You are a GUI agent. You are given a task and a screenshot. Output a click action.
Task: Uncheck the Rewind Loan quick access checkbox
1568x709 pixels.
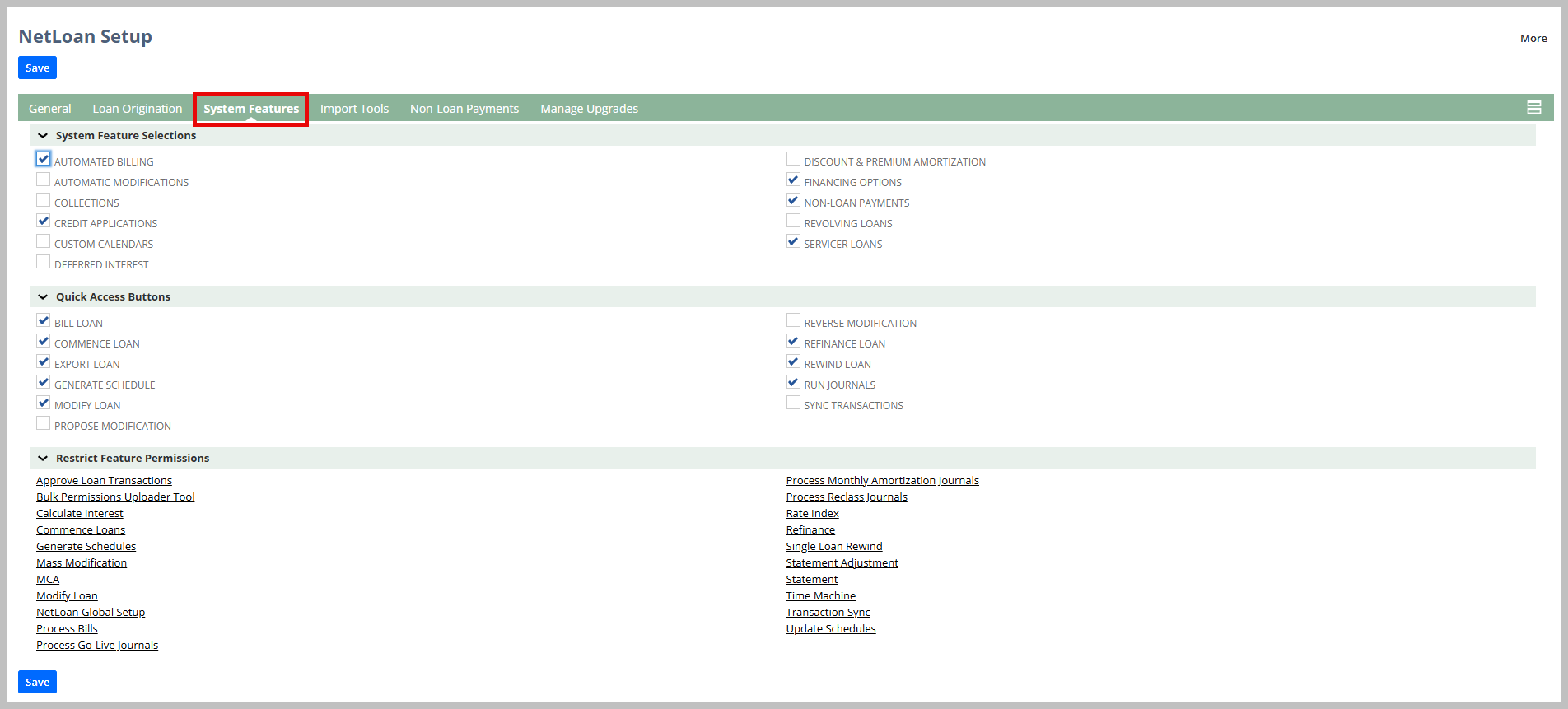click(793, 361)
